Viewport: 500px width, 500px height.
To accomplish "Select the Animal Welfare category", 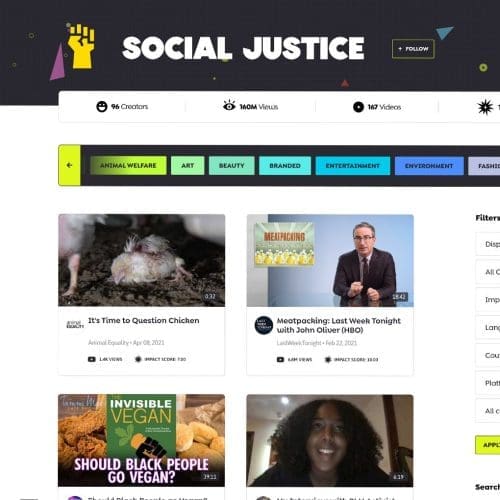I will [128, 165].
